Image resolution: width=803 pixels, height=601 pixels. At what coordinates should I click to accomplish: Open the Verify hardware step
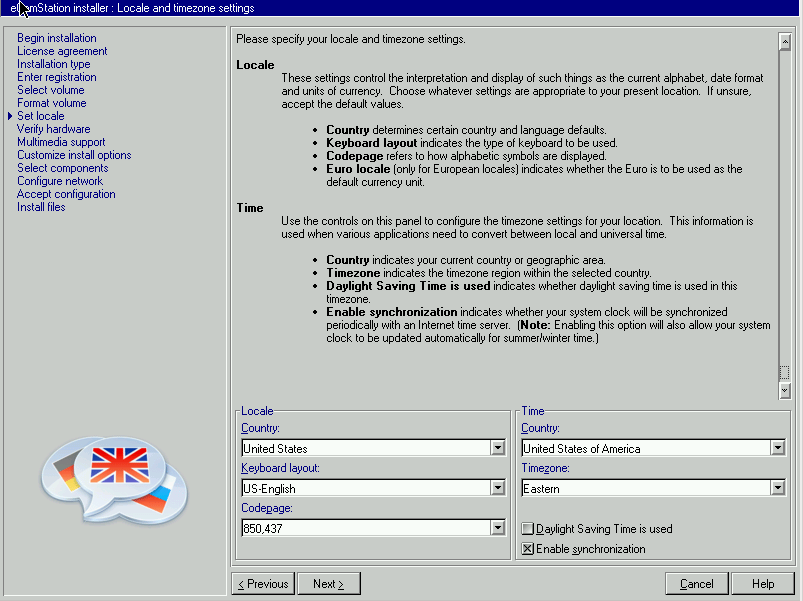[54, 128]
